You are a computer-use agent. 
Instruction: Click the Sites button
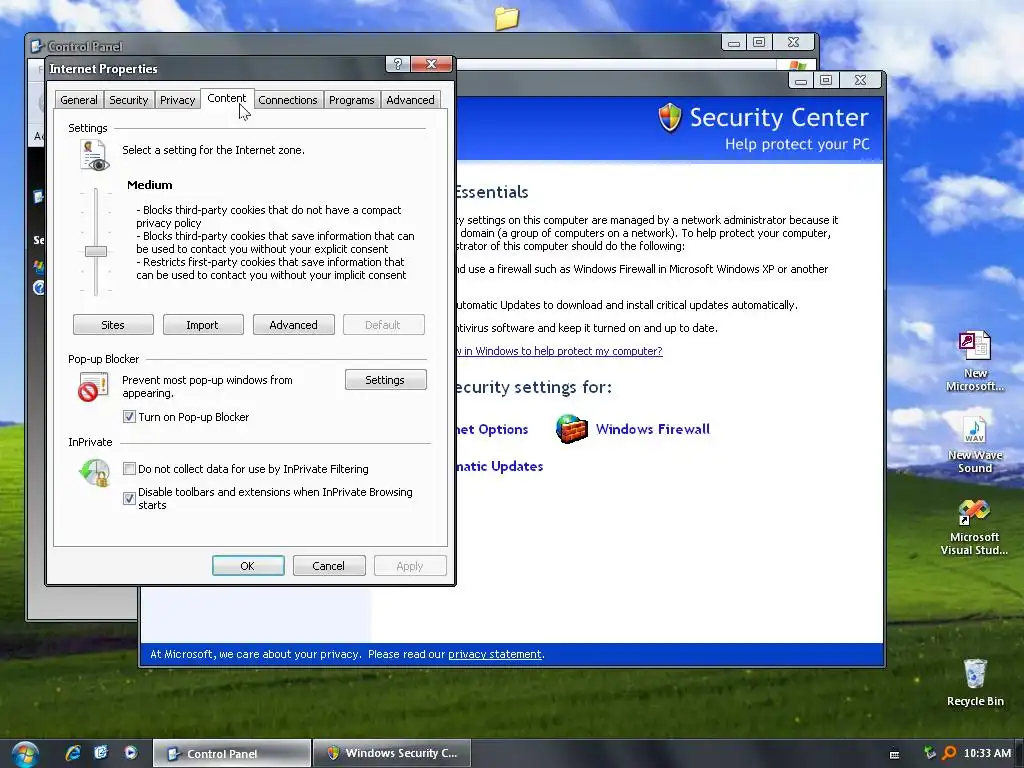point(113,325)
